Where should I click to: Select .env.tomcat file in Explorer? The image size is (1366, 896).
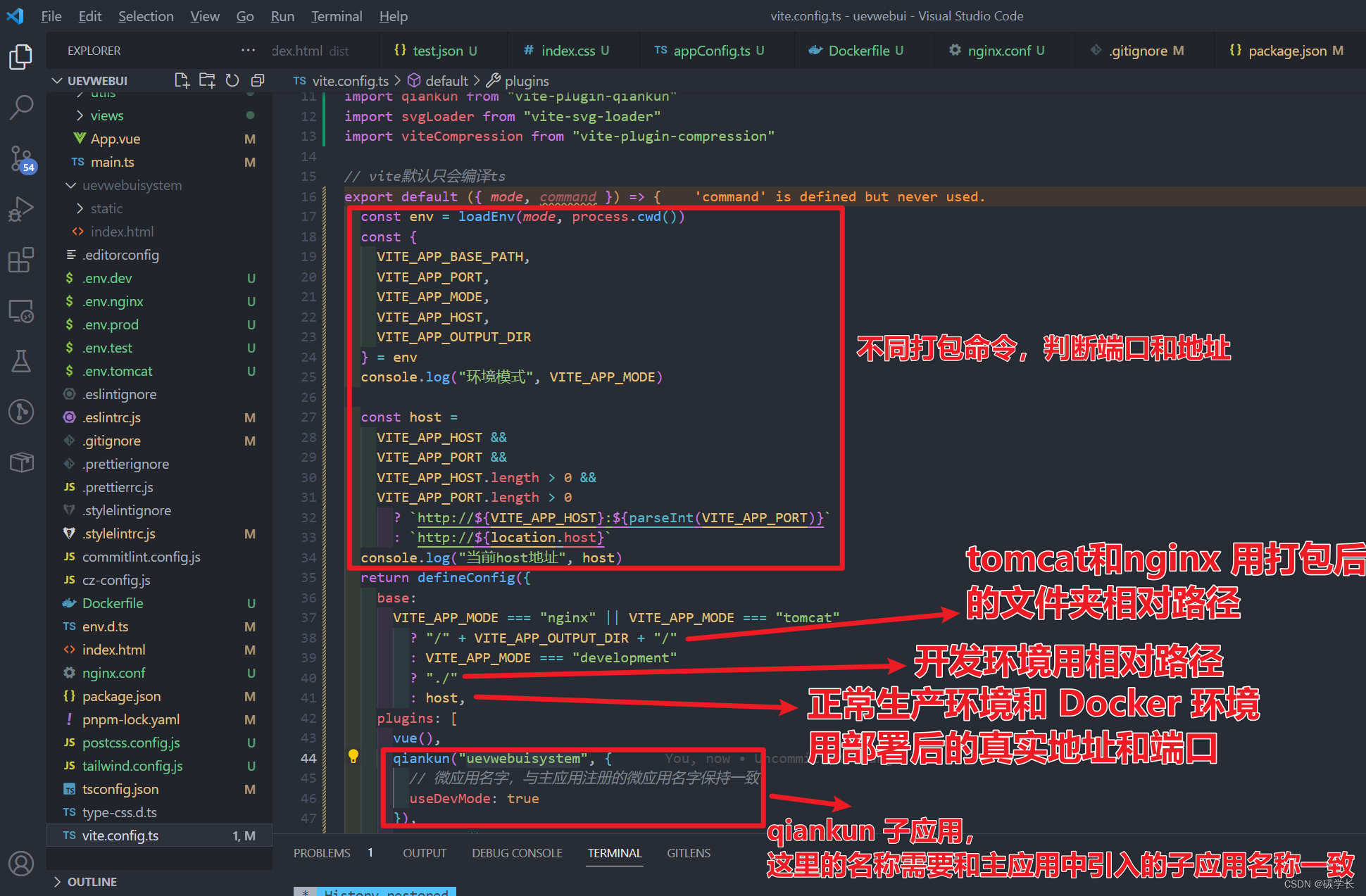[159, 371]
